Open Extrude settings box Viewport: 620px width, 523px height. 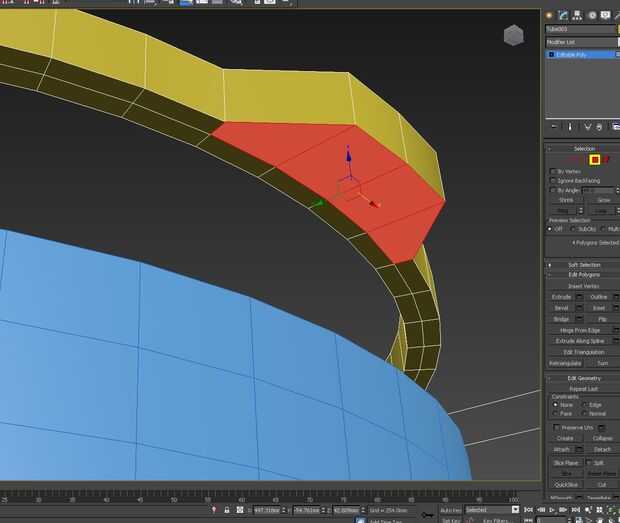pyautogui.click(x=580, y=296)
